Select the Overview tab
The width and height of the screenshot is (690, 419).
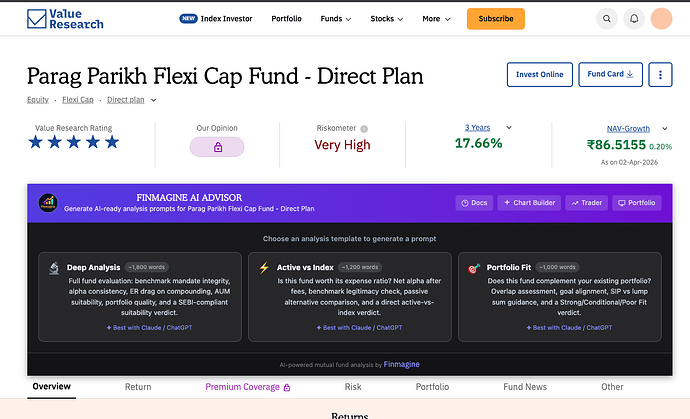pyautogui.click(x=51, y=386)
